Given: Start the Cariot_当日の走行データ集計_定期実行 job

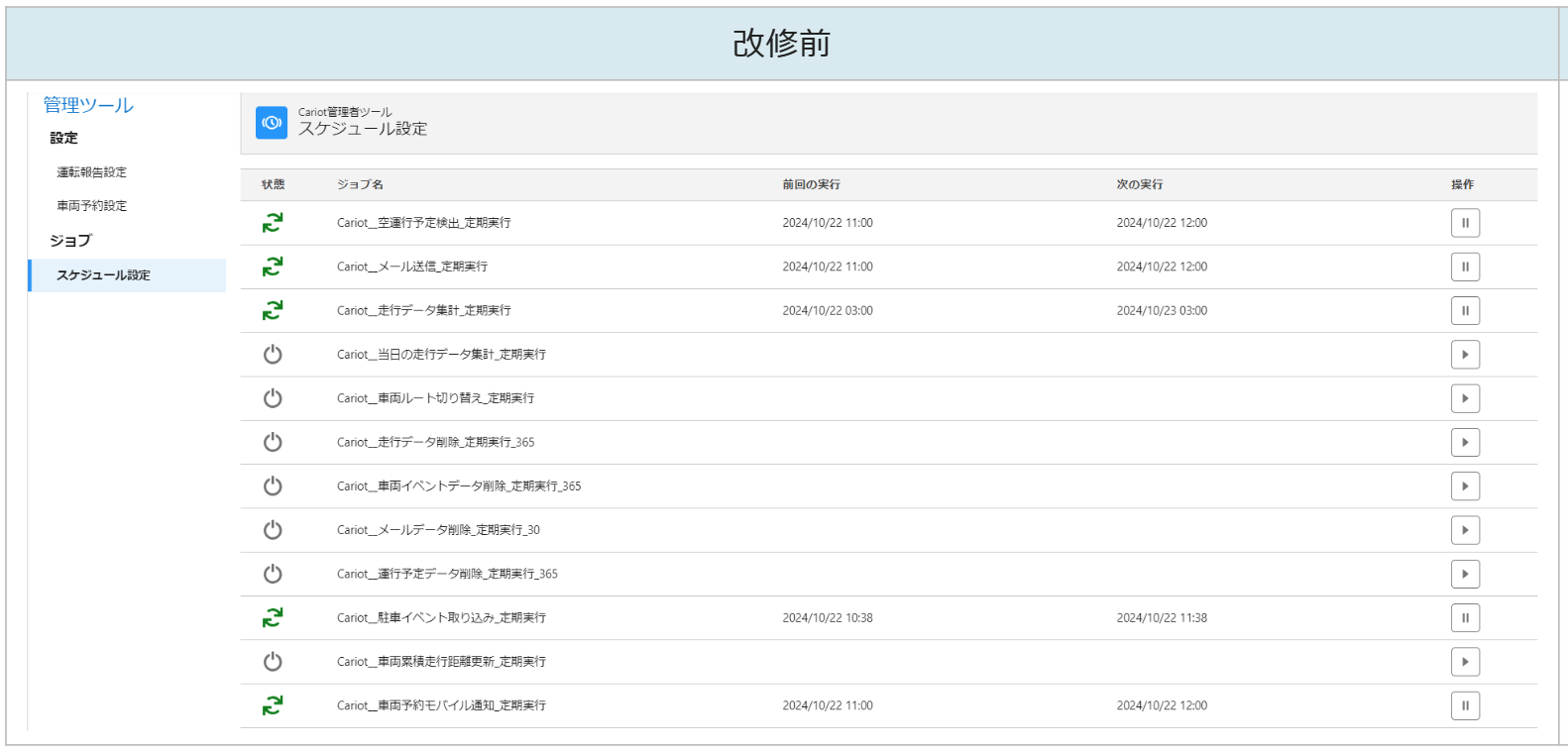Looking at the screenshot, I should 1465,355.
